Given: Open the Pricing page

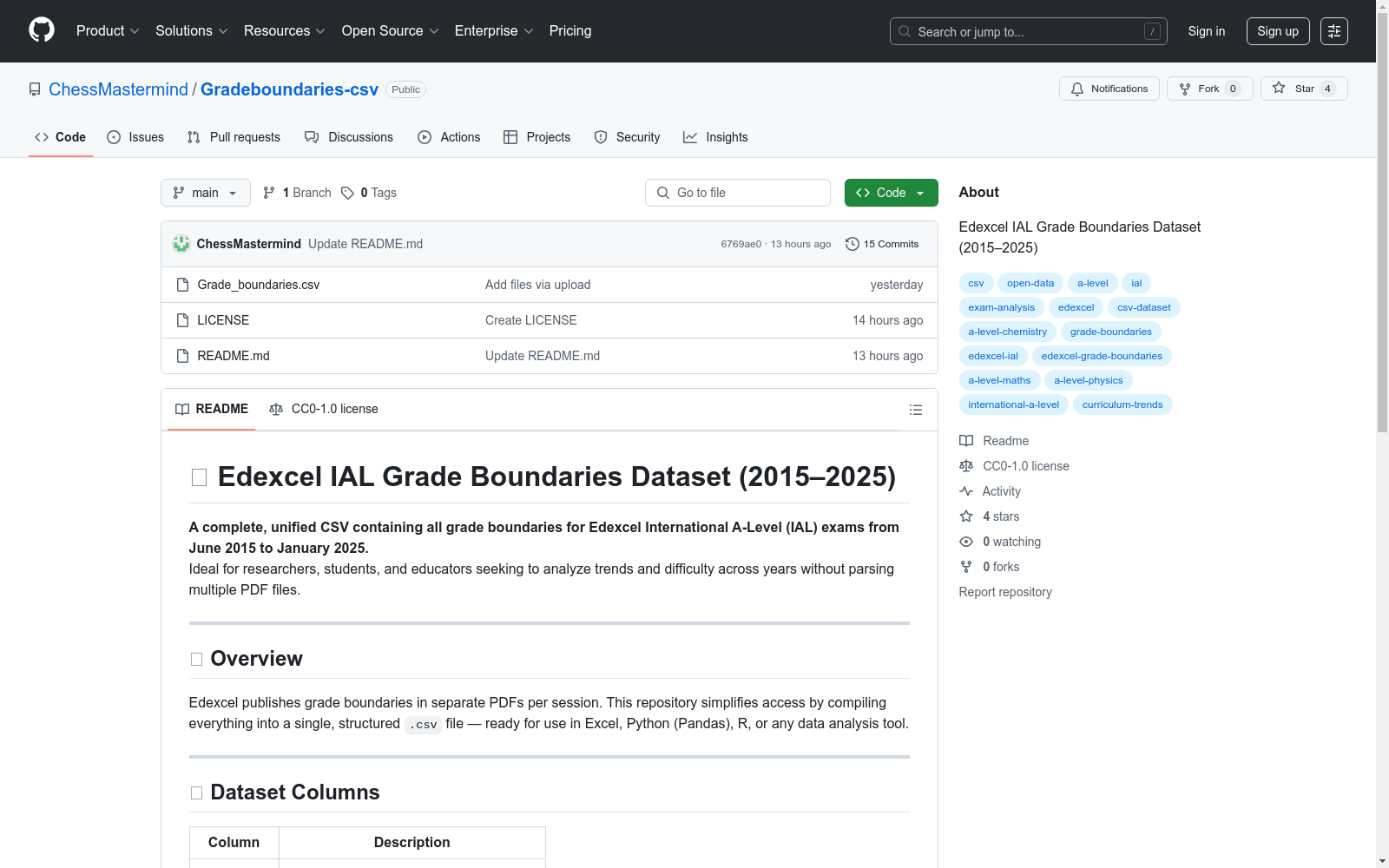Looking at the screenshot, I should pos(570,30).
